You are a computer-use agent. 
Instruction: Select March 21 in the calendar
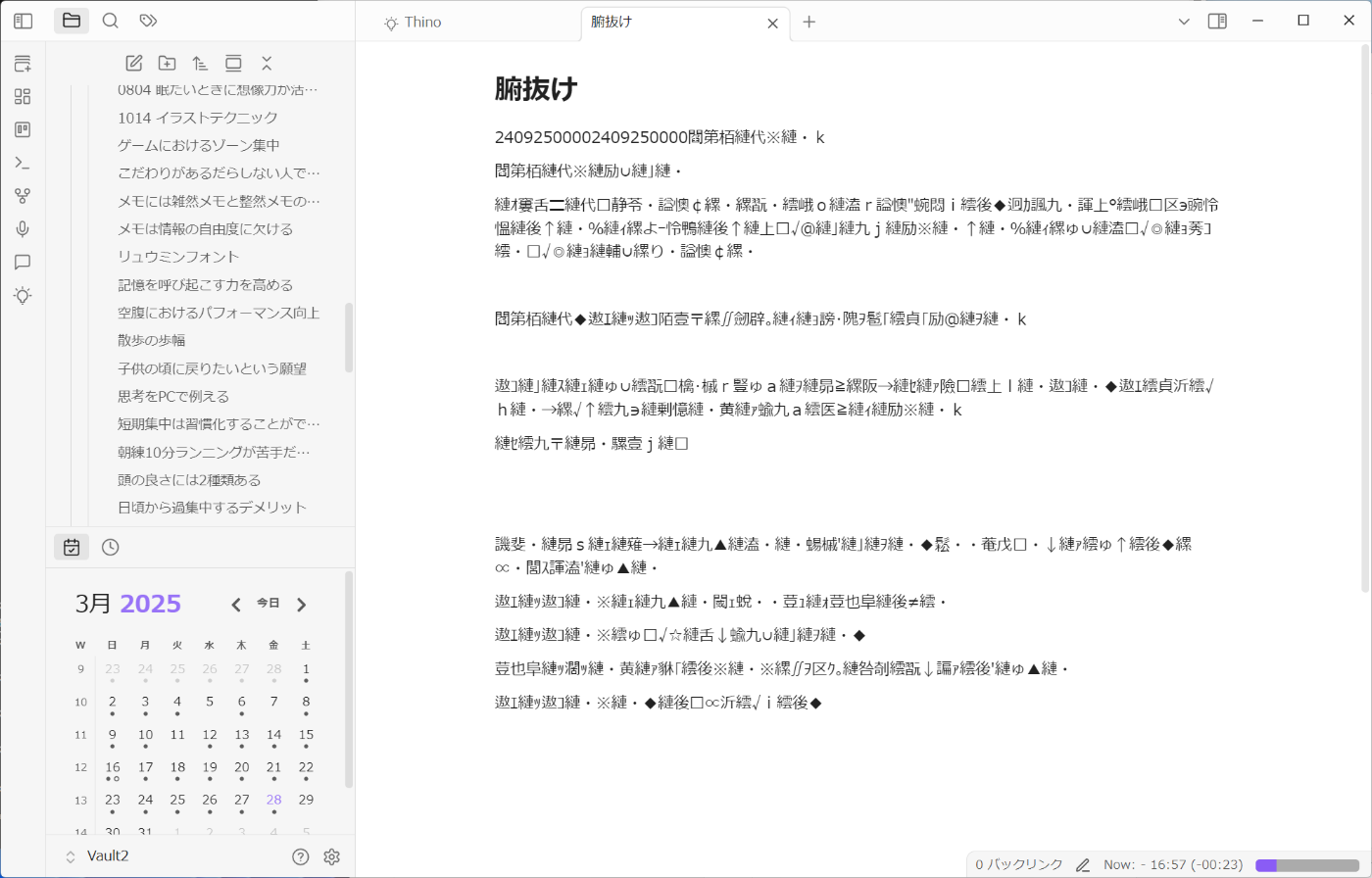(x=273, y=769)
